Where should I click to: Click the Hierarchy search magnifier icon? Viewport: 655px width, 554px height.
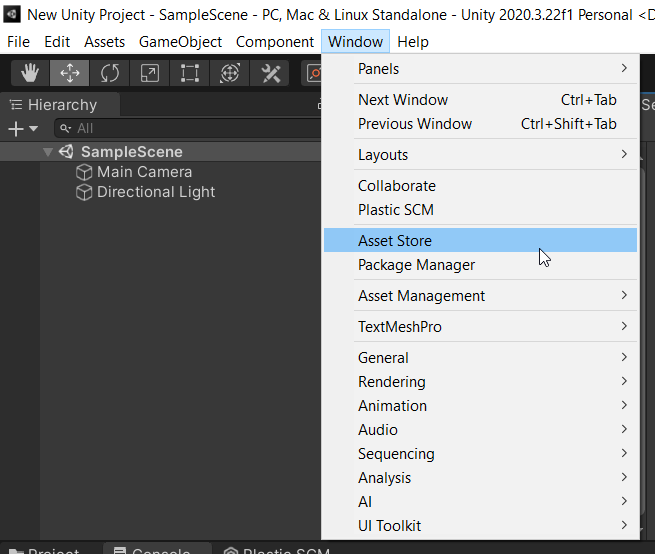(x=65, y=128)
